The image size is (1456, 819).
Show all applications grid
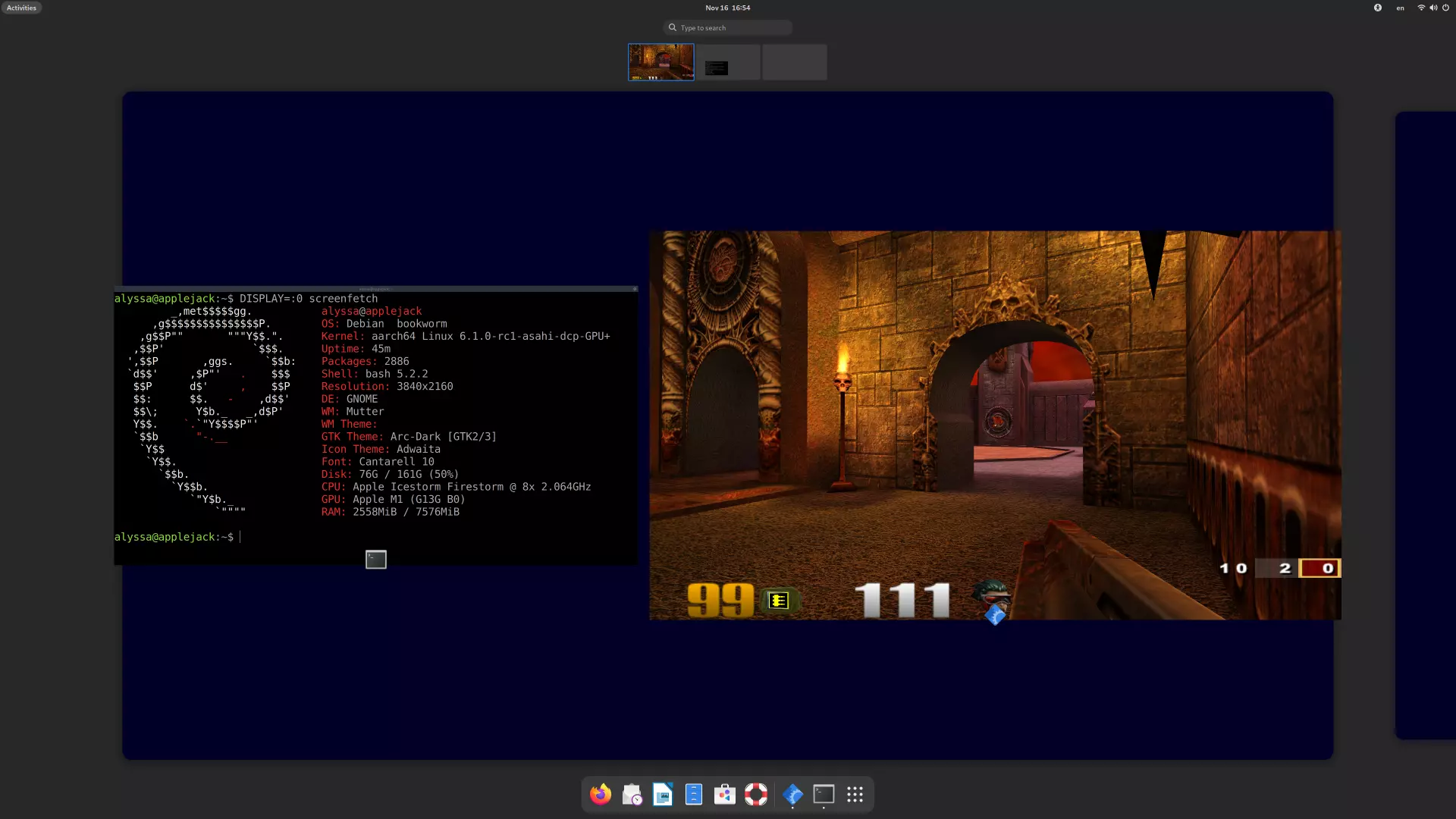coord(855,794)
